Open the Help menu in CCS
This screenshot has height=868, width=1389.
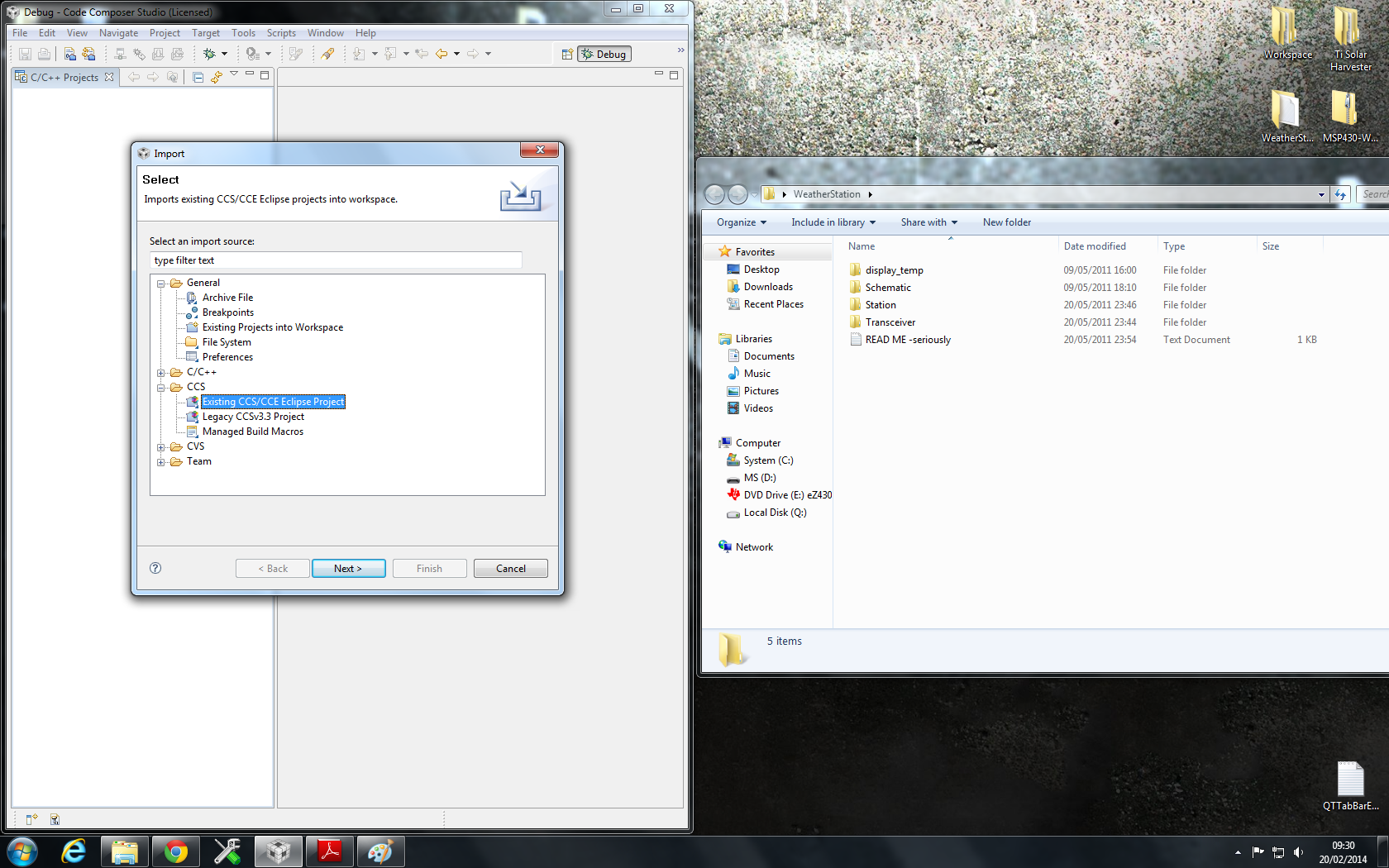tap(365, 33)
